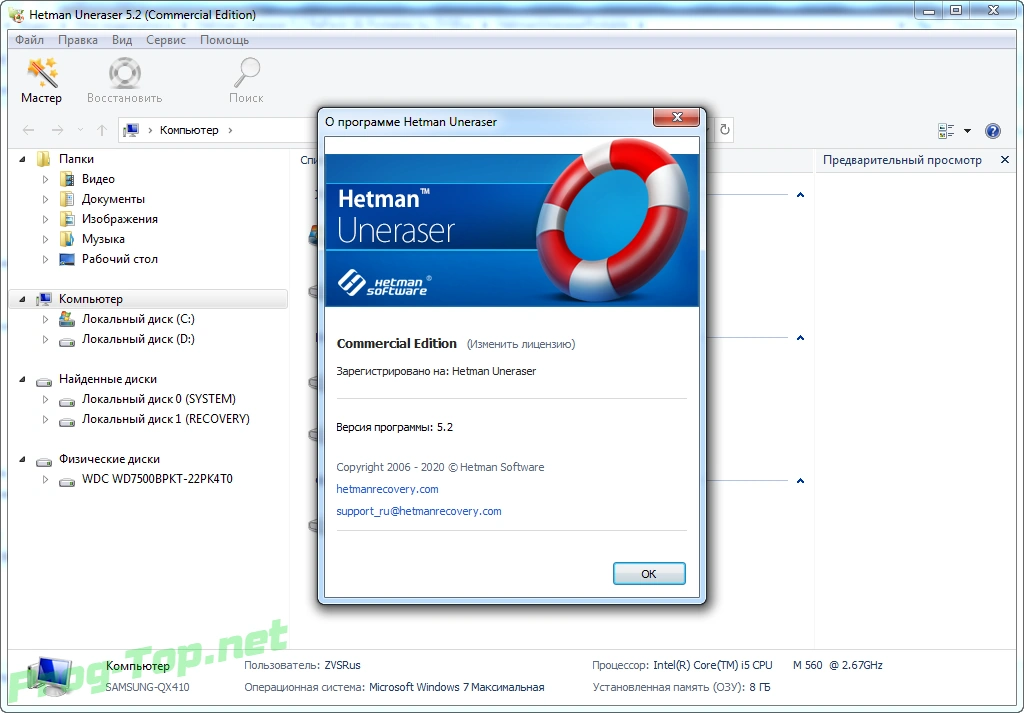
Task: Launch the Мастер wizard tool
Action: [41, 80]
